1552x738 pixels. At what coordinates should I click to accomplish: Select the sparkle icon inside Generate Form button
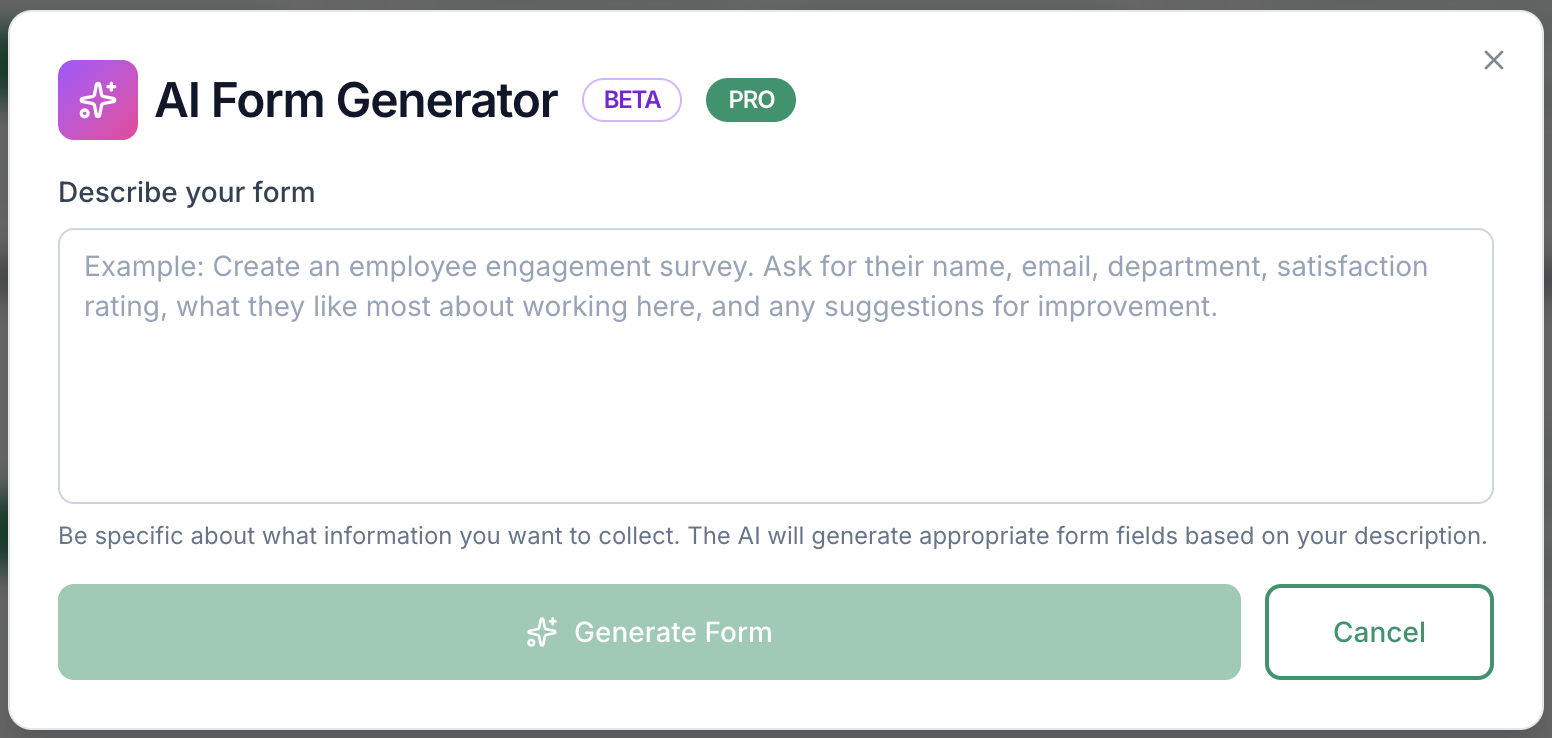tap(541, 632)
